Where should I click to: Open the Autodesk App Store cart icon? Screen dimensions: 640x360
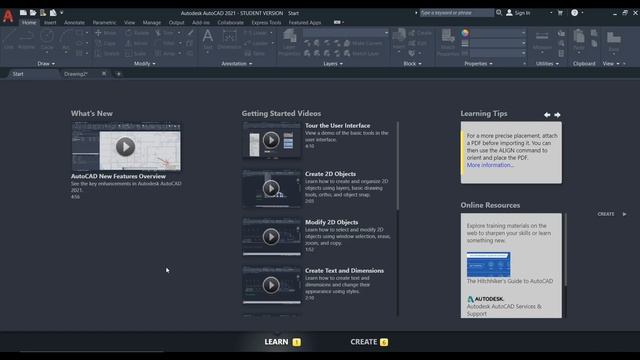560,13
